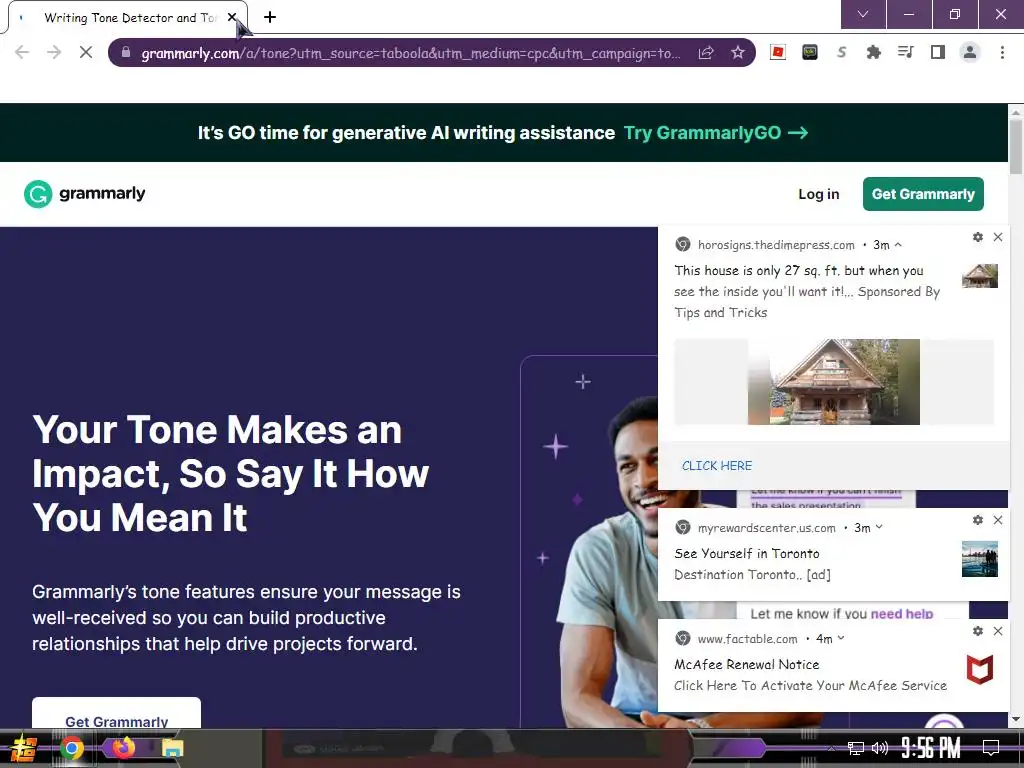Open settings of factable notification
The height and width of the screenshot is (768, 1024).
pyautogui.click(x=978, y=631)
